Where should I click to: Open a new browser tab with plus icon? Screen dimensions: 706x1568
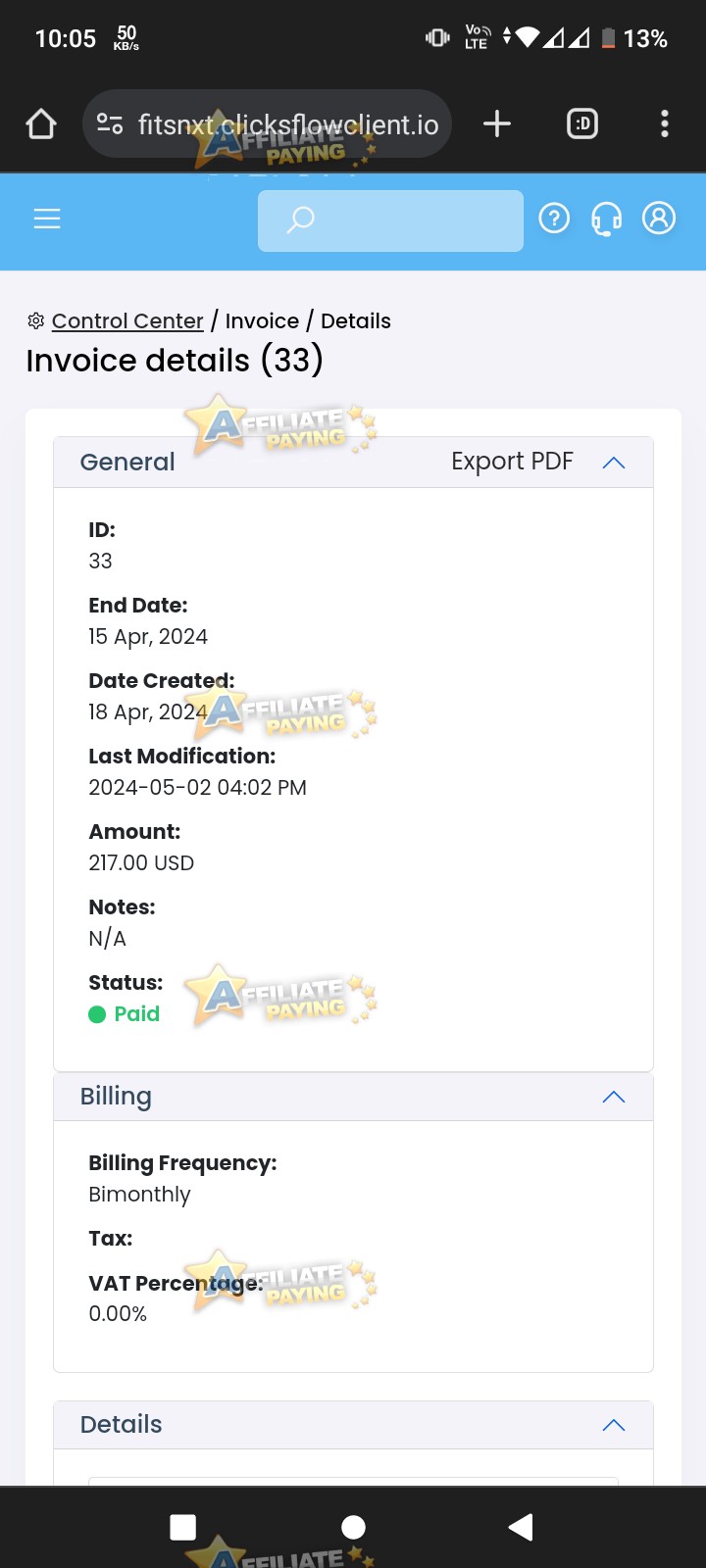(497, 123)
